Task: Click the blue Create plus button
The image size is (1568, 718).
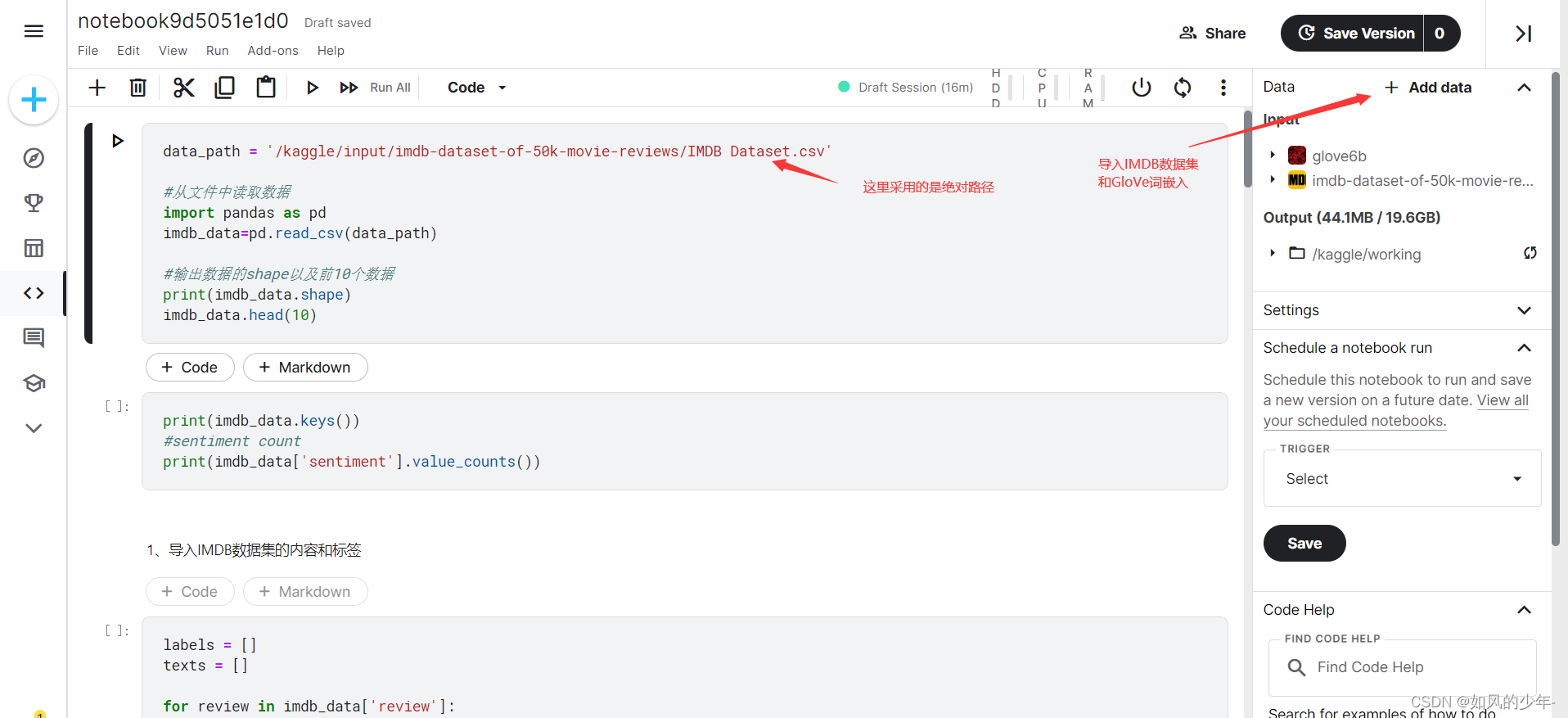Action: pyautogui.click(x=34, y=100)
